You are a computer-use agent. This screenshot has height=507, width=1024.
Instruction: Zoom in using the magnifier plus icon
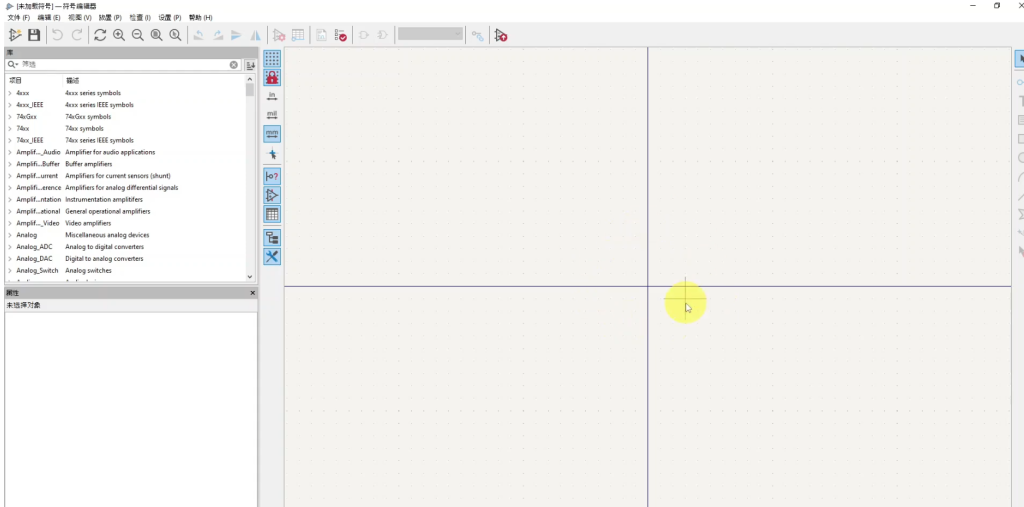(119, 35)
